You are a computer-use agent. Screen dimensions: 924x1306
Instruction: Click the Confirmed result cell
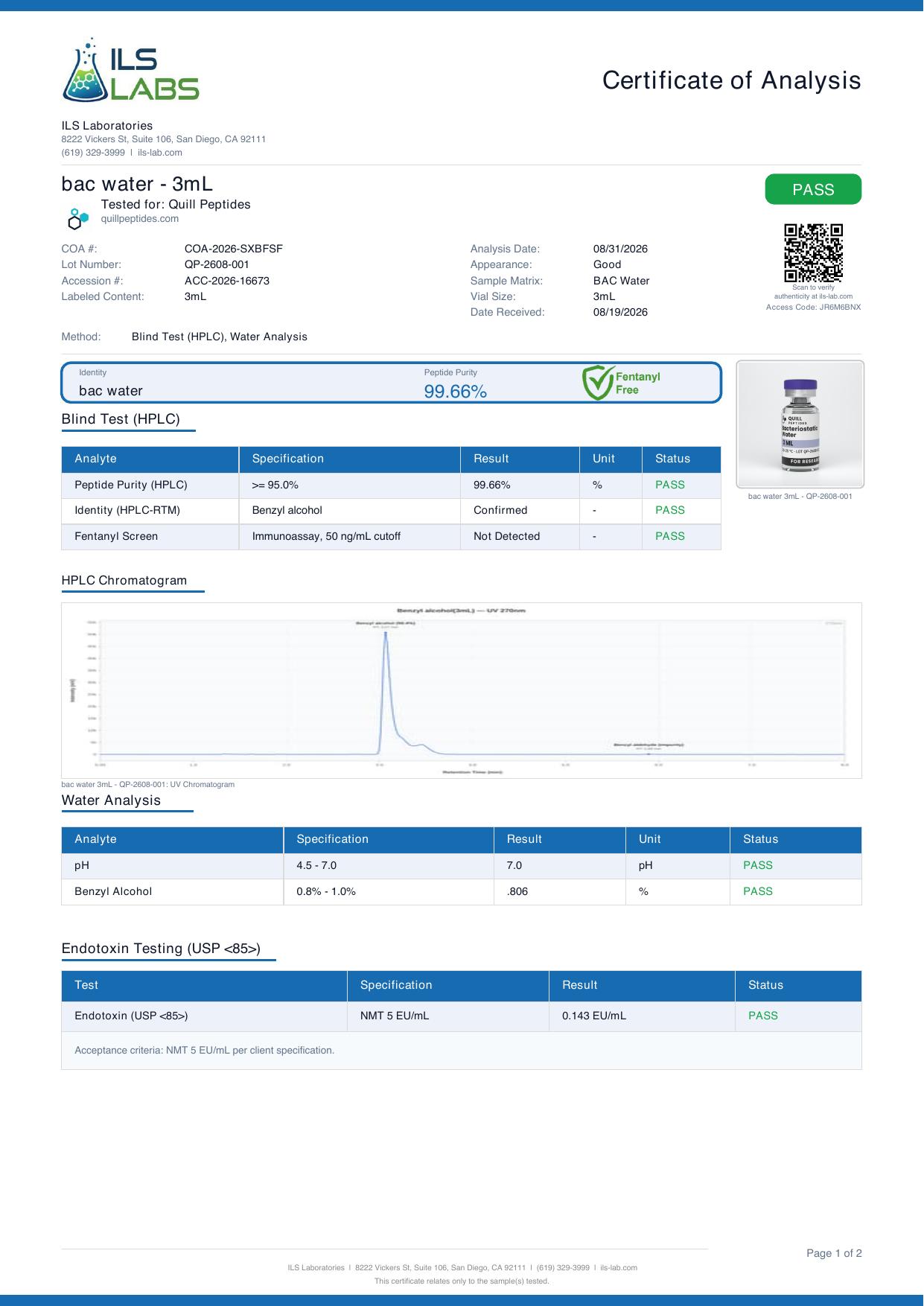coord(520,511)
